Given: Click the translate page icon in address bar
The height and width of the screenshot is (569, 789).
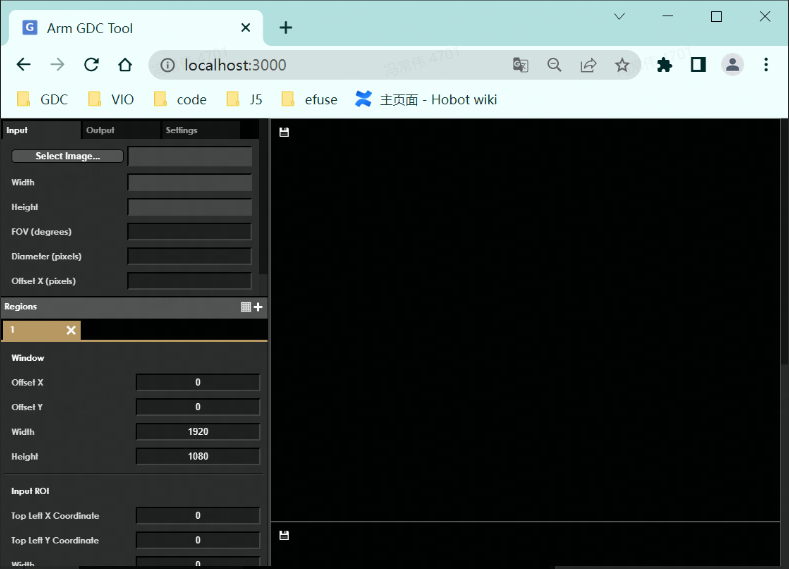Looking at the screenshot, I should click(x=520, y=65).
